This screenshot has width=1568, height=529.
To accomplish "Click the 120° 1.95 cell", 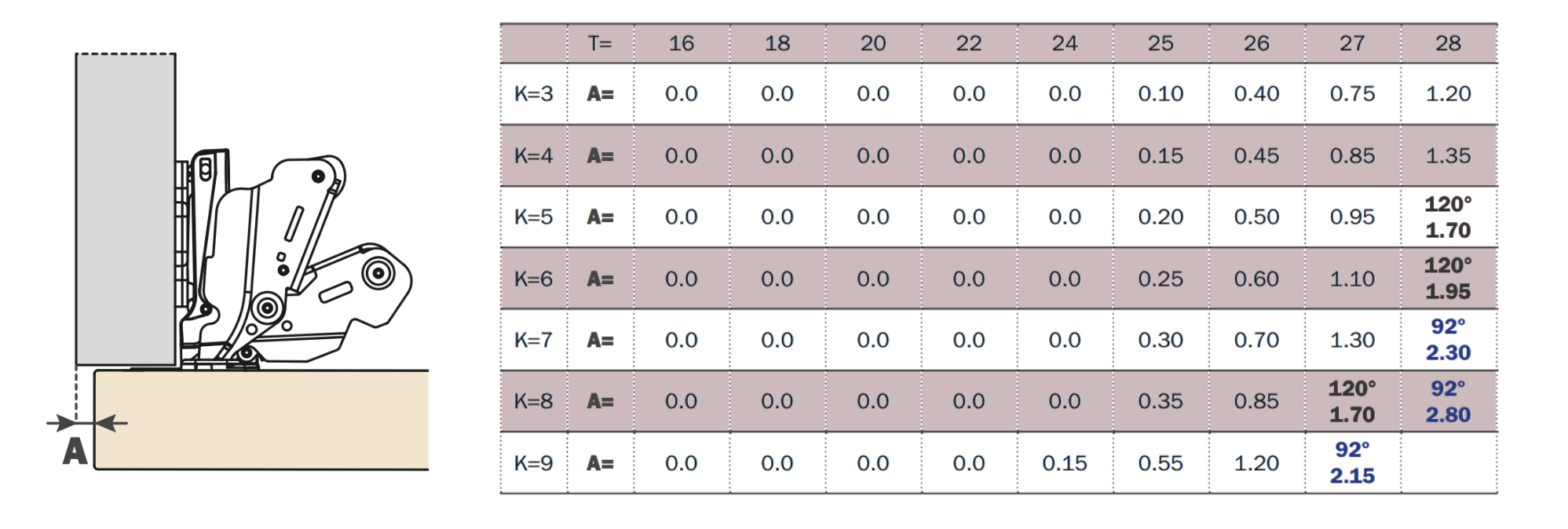I will coord(1448,279).
